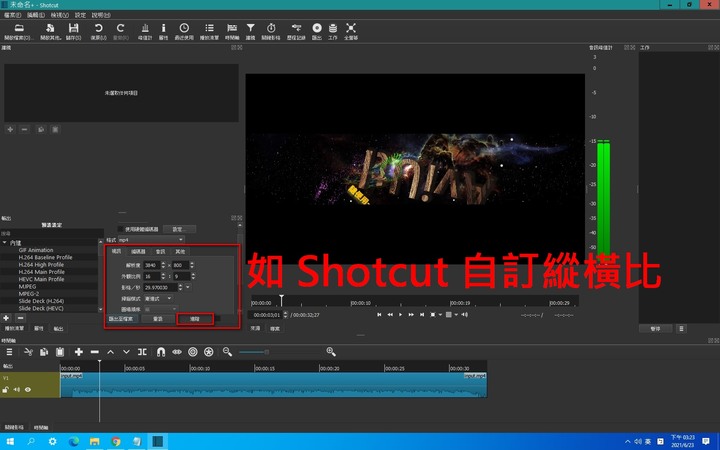The height and width of the screenshot is (450, 720).
Task: Increment the aspect ratio 16 stepper
Action: 163,274
